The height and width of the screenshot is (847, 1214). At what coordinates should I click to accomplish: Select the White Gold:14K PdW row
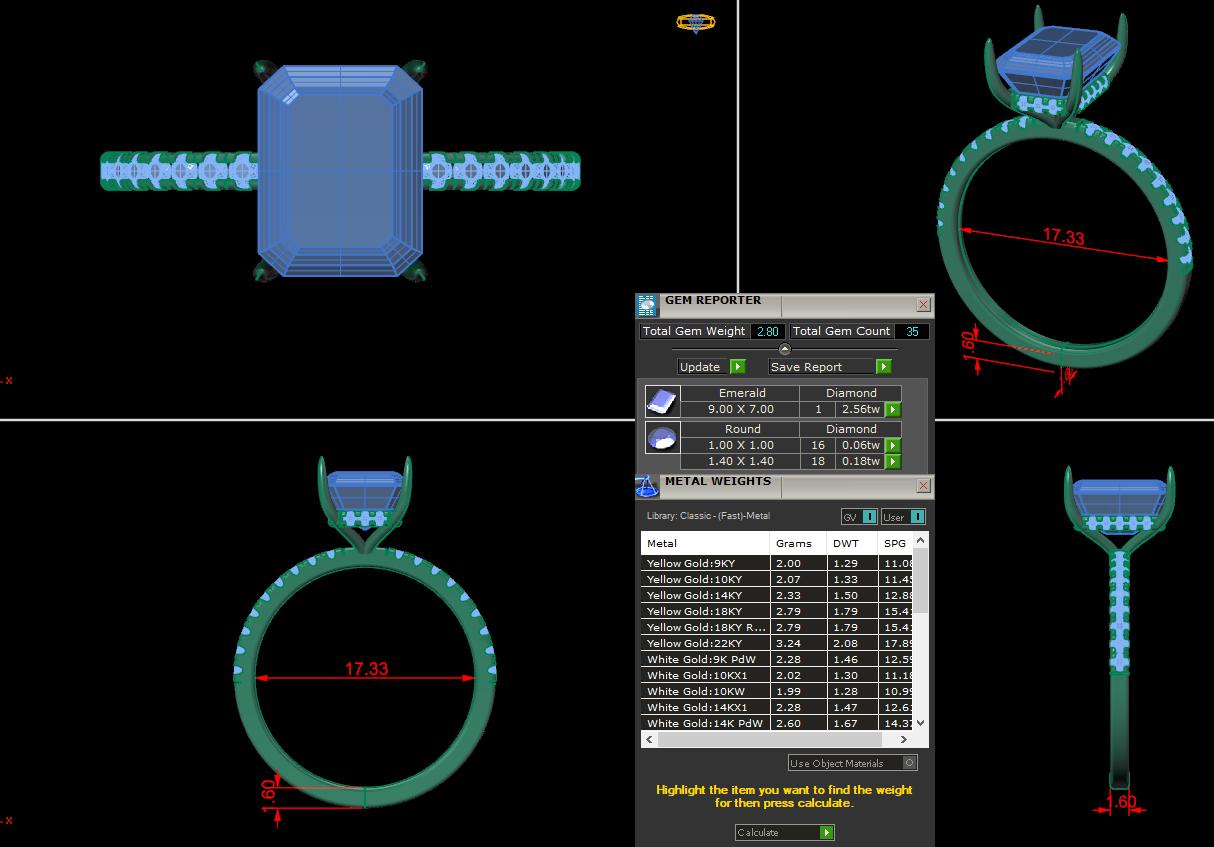704,723
